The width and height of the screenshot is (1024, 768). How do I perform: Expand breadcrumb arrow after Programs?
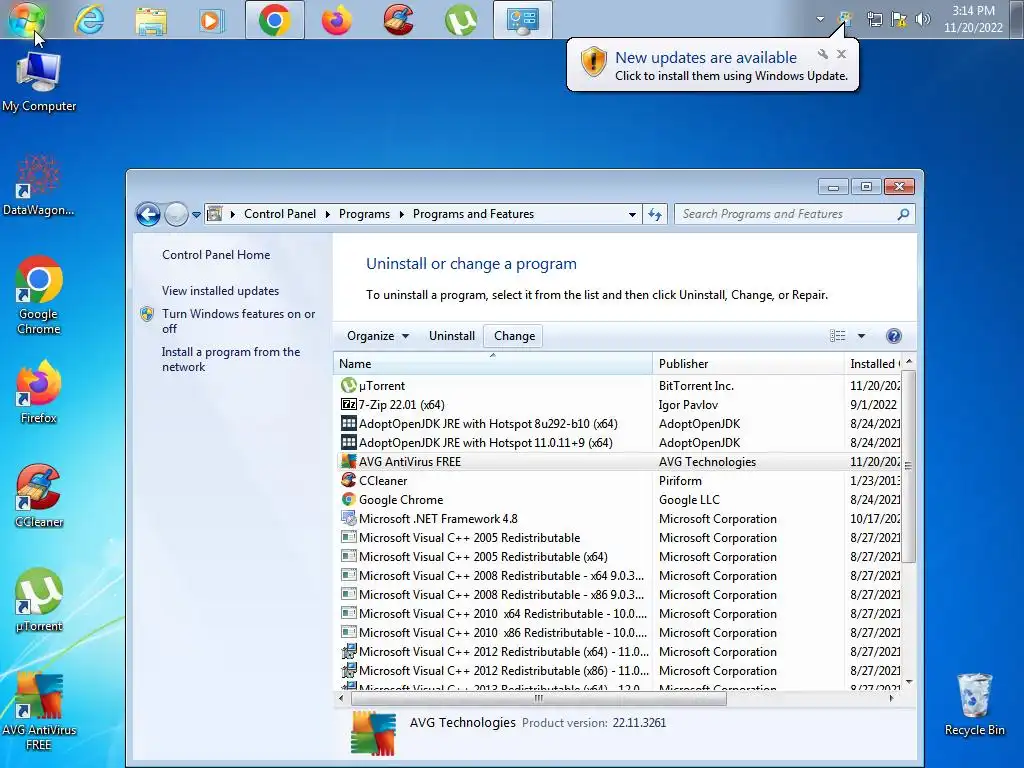pos(401,214)
